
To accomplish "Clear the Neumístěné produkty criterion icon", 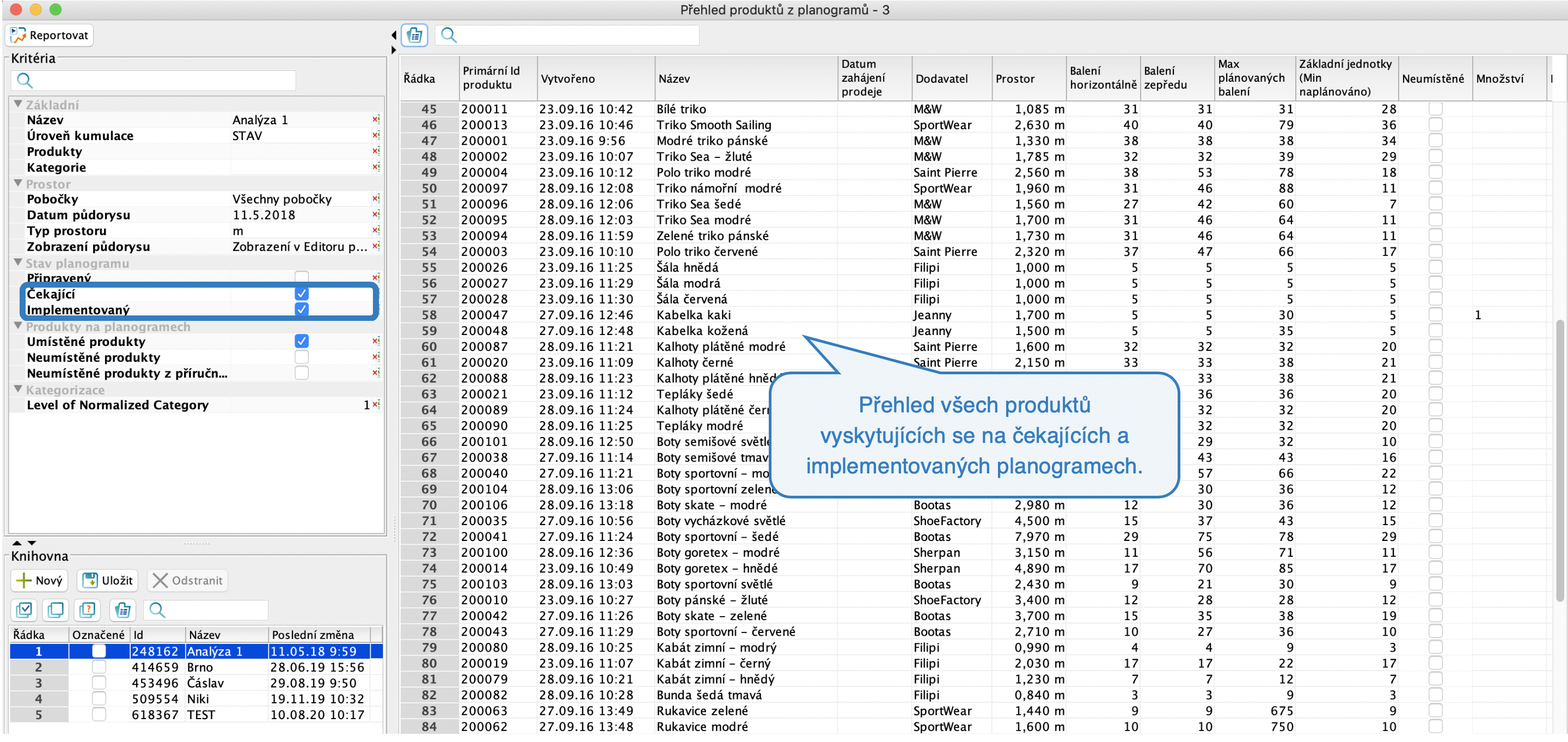I will tap(376, 357).
